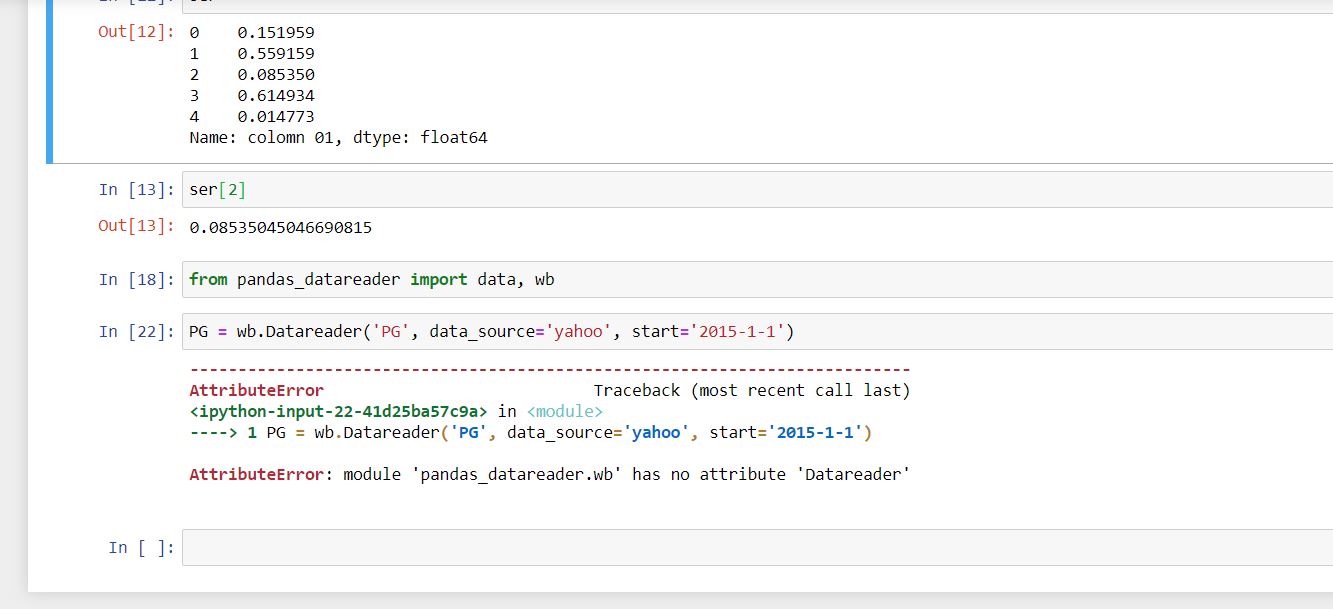The width and height of the screenshot is (1333, 609).
Task: Click the In [18] prompt label
Action: [137, 279]
